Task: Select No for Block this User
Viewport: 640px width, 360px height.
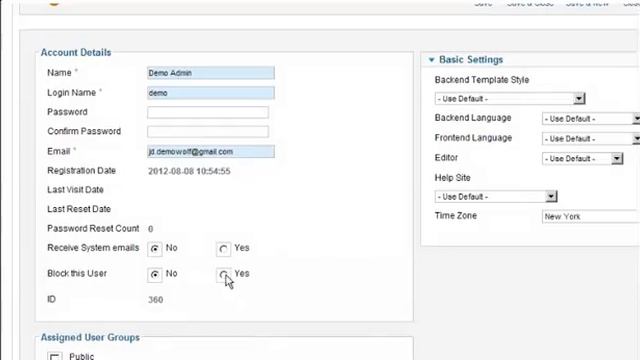Action: (x=155, y=275)
